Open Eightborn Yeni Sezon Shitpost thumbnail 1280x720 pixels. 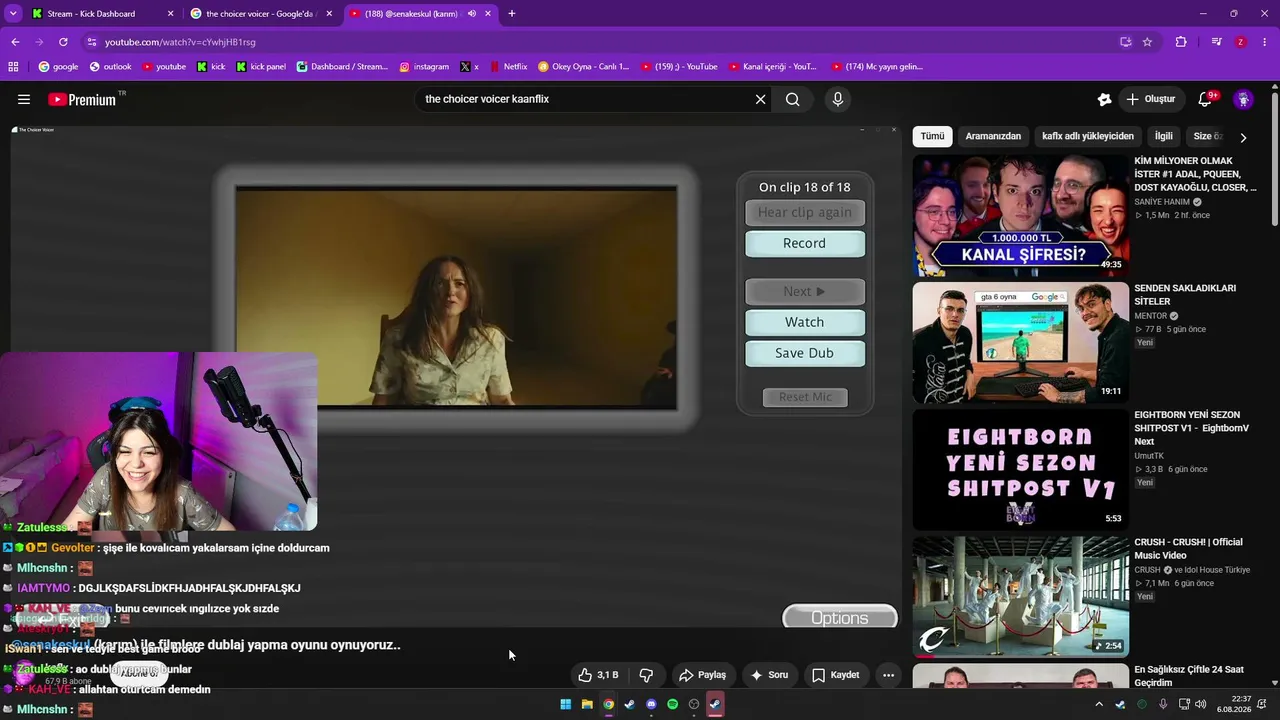(1021, 470)
